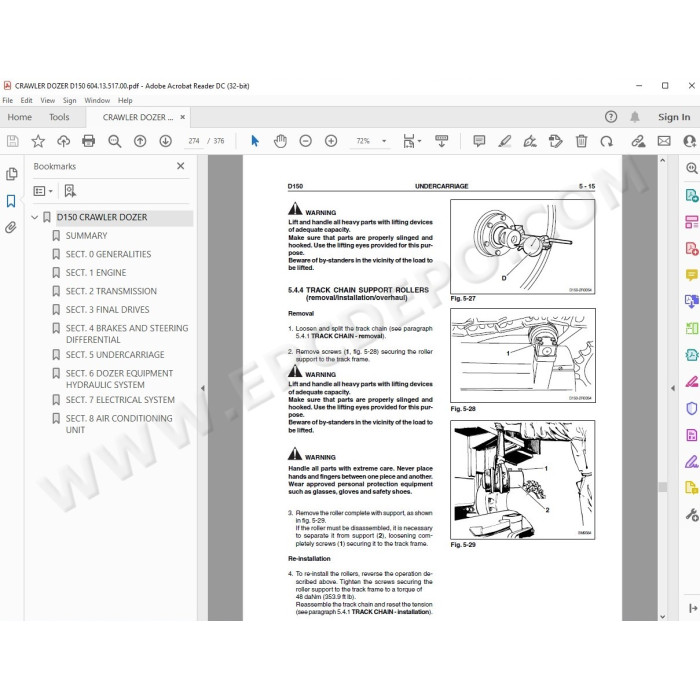The image size is (700, 700).
Task: Select the arrow Selection tool
Action: [255, 141]
